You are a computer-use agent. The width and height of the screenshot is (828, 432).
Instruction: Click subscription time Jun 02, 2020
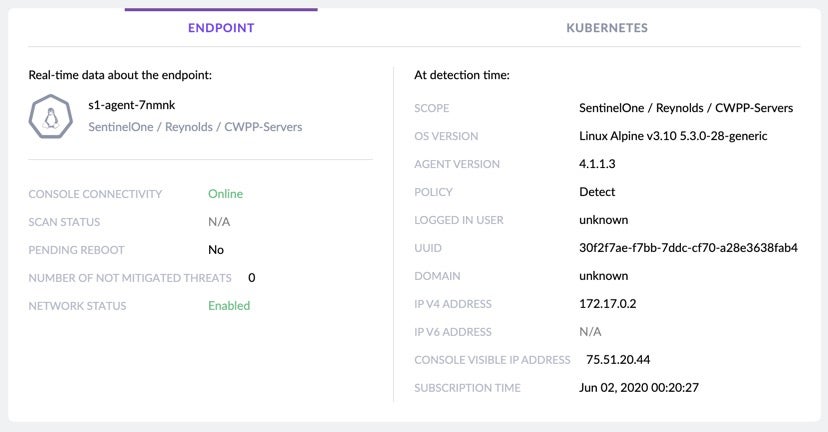point(638,388)
